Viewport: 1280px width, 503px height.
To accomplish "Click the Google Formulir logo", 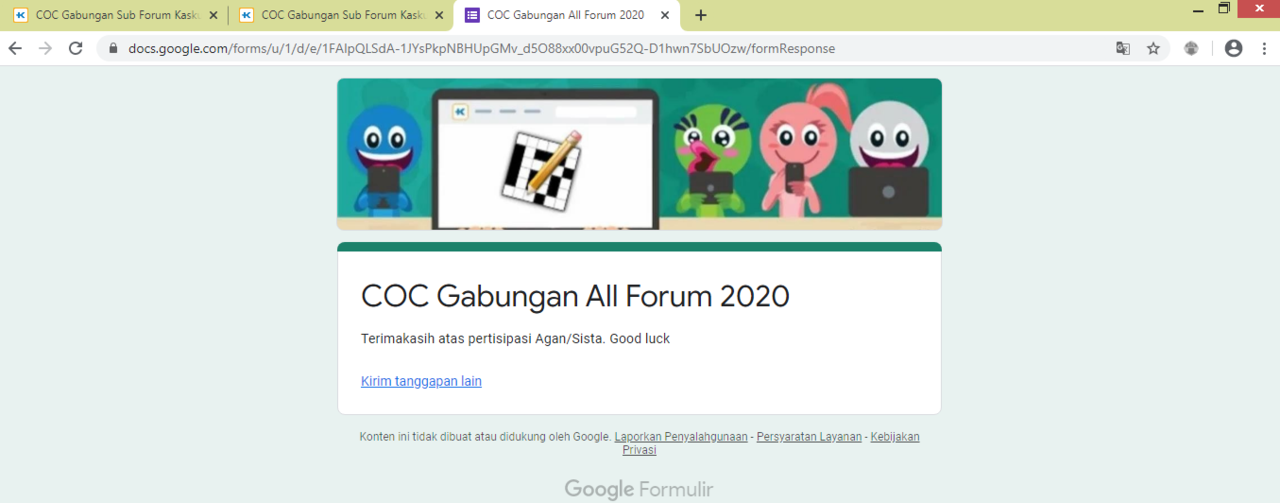I will coord(639,489).
